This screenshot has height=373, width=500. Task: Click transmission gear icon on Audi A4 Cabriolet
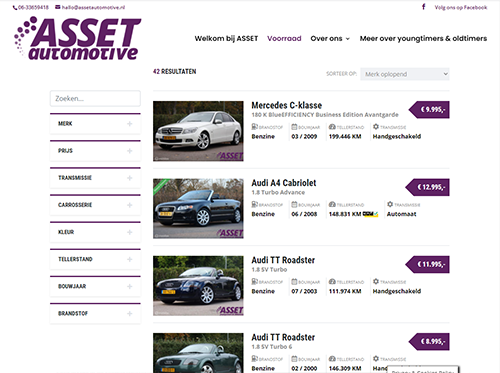(390, 204)
